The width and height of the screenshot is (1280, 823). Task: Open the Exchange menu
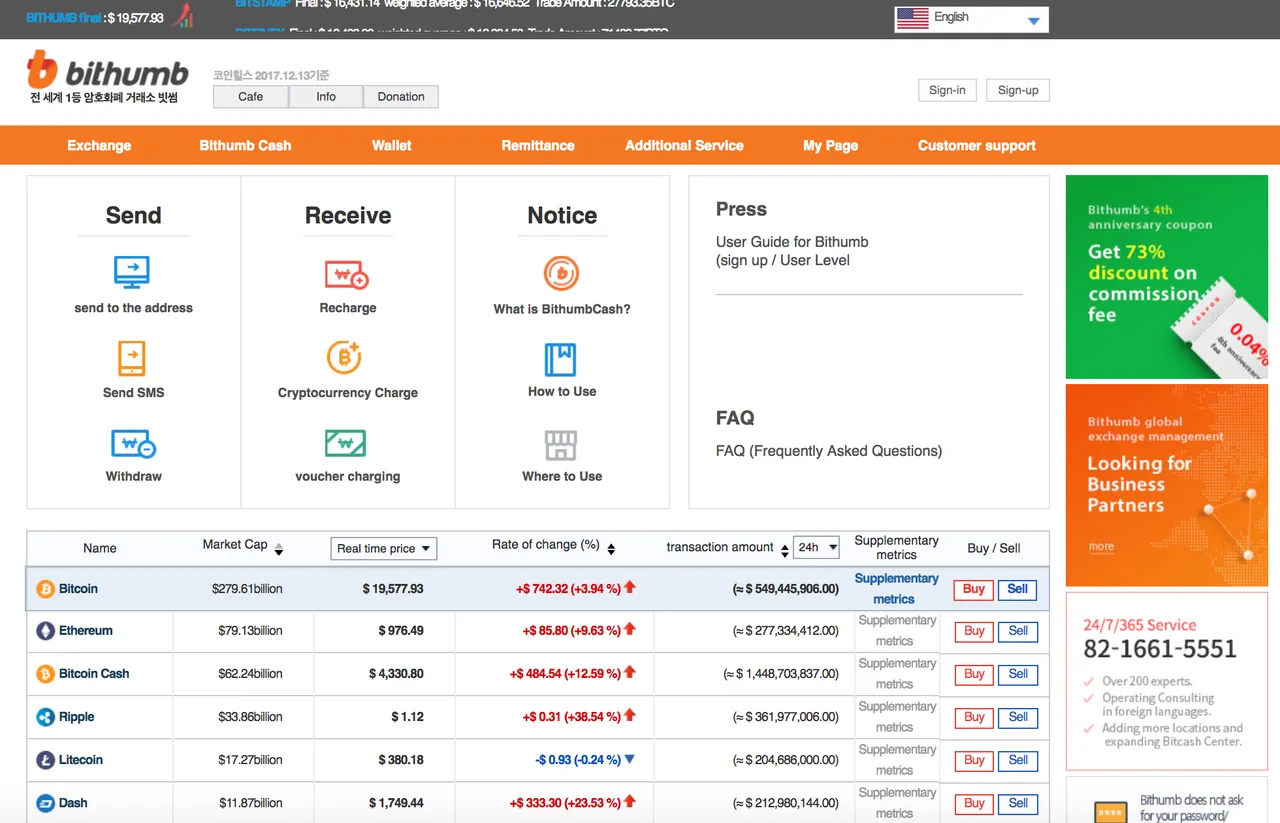click(99, 145)
